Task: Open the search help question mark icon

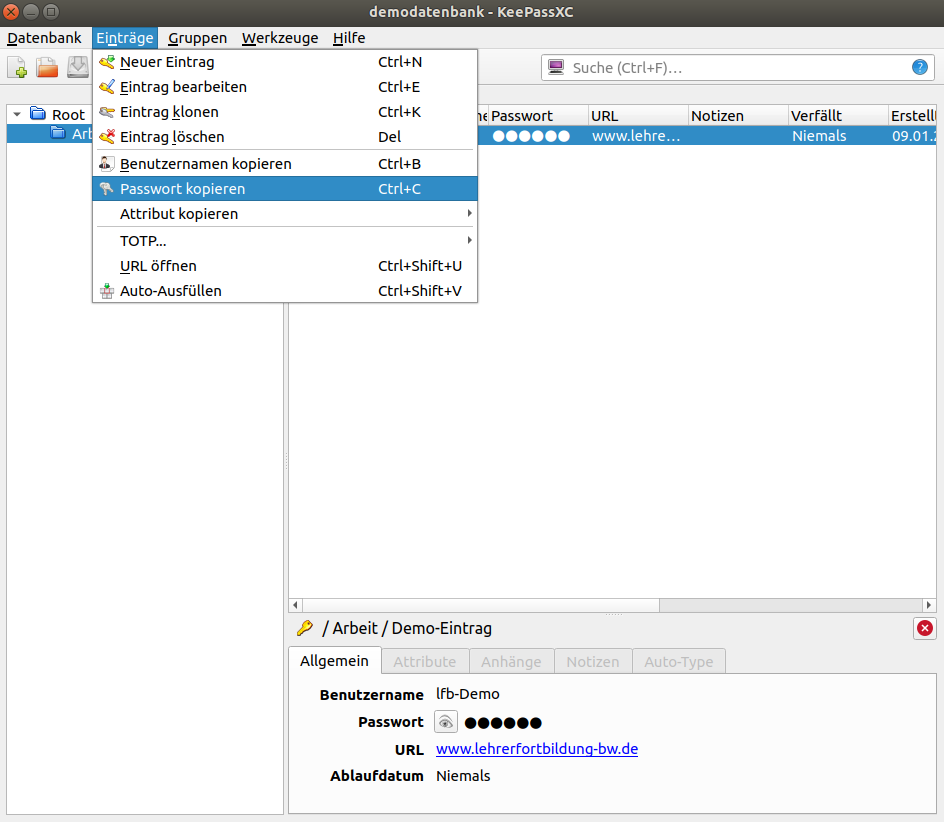Action: tap(919, 68)
